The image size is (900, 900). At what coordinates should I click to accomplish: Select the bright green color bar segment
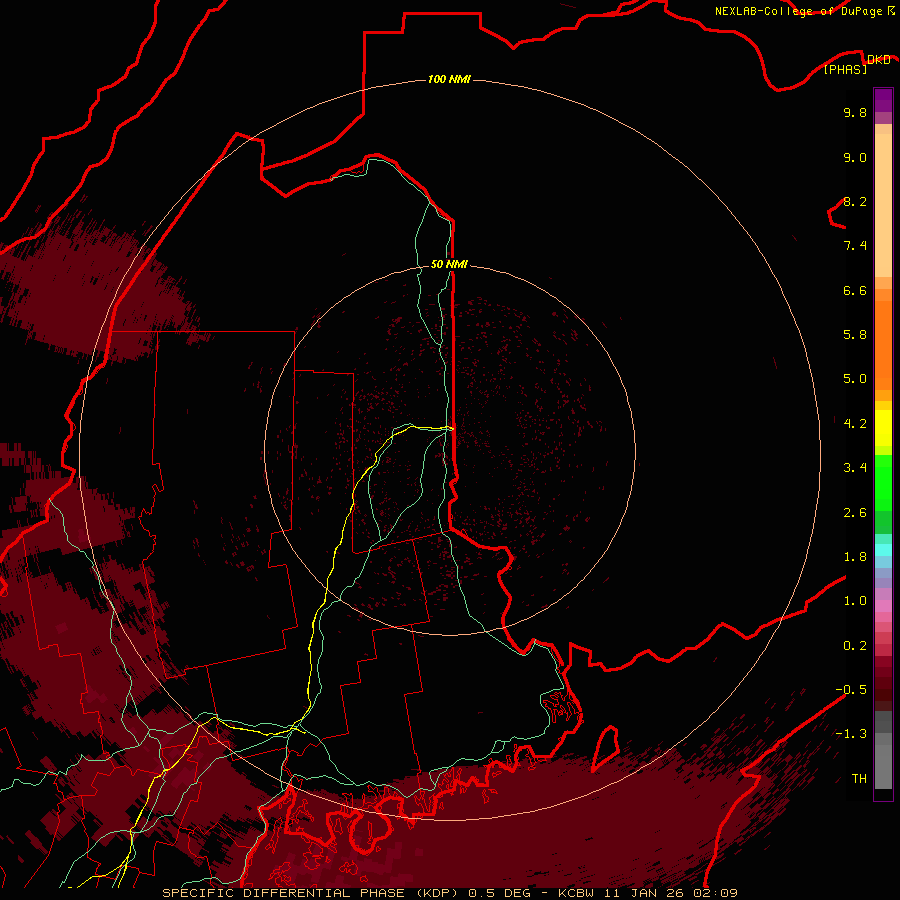[x=883, y=483]
